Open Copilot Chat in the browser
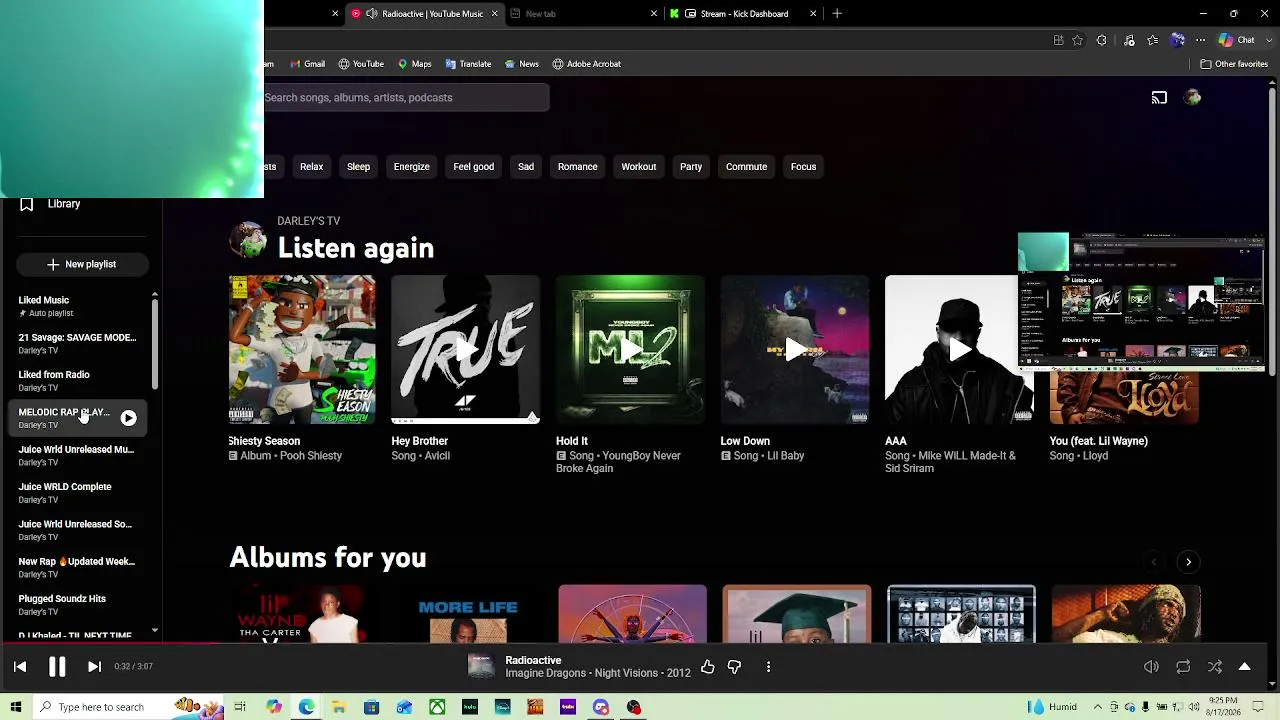This screenshot has height=720, width=1280. pyautogui.click(x=1237, y=40)
